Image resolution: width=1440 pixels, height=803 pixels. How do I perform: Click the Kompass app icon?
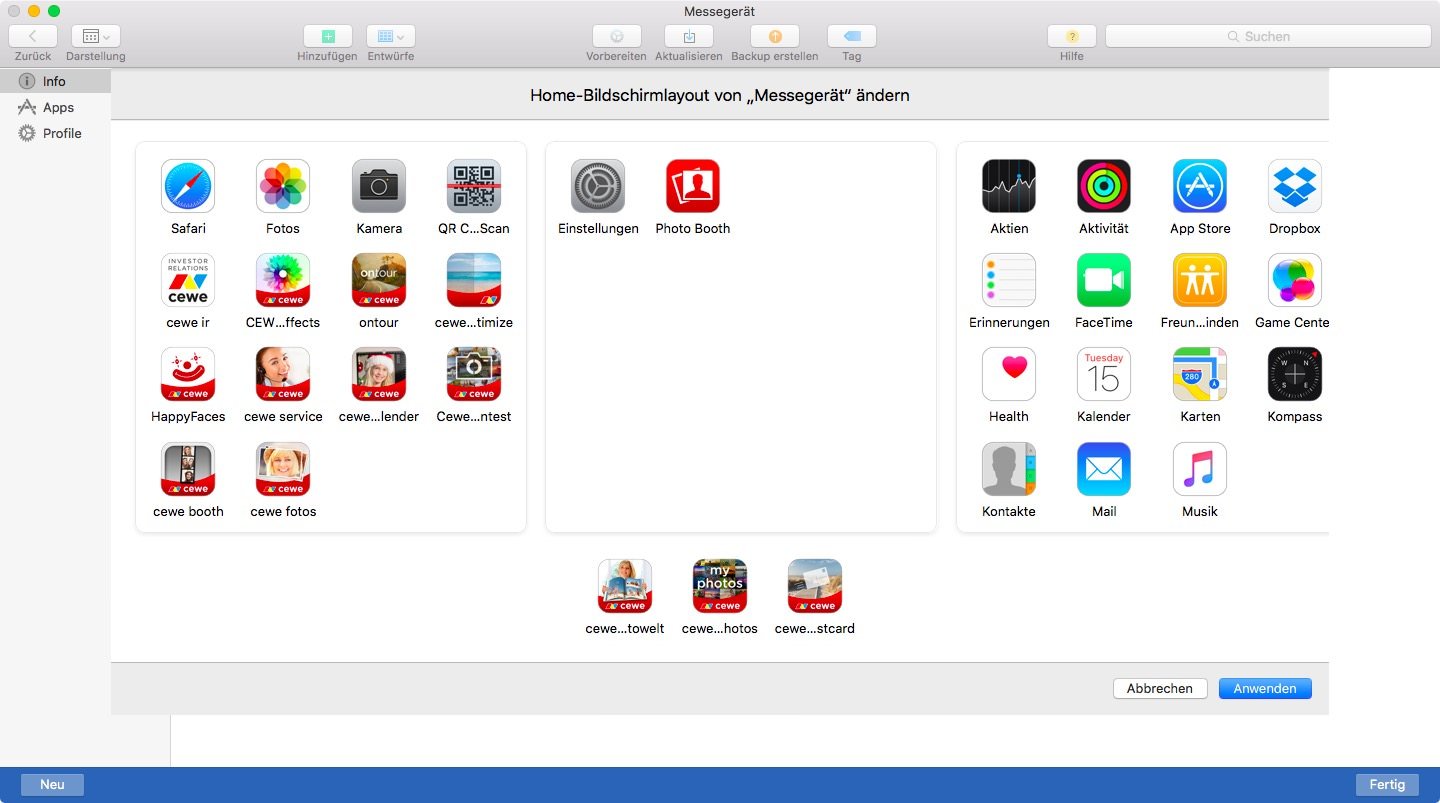[1294, 374]
